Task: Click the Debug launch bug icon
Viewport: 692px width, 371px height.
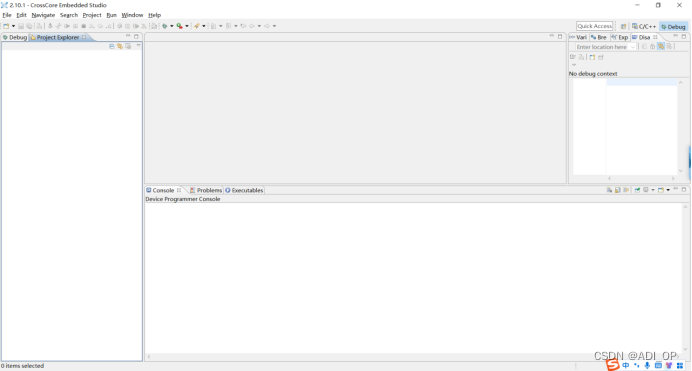Action: 165,26
